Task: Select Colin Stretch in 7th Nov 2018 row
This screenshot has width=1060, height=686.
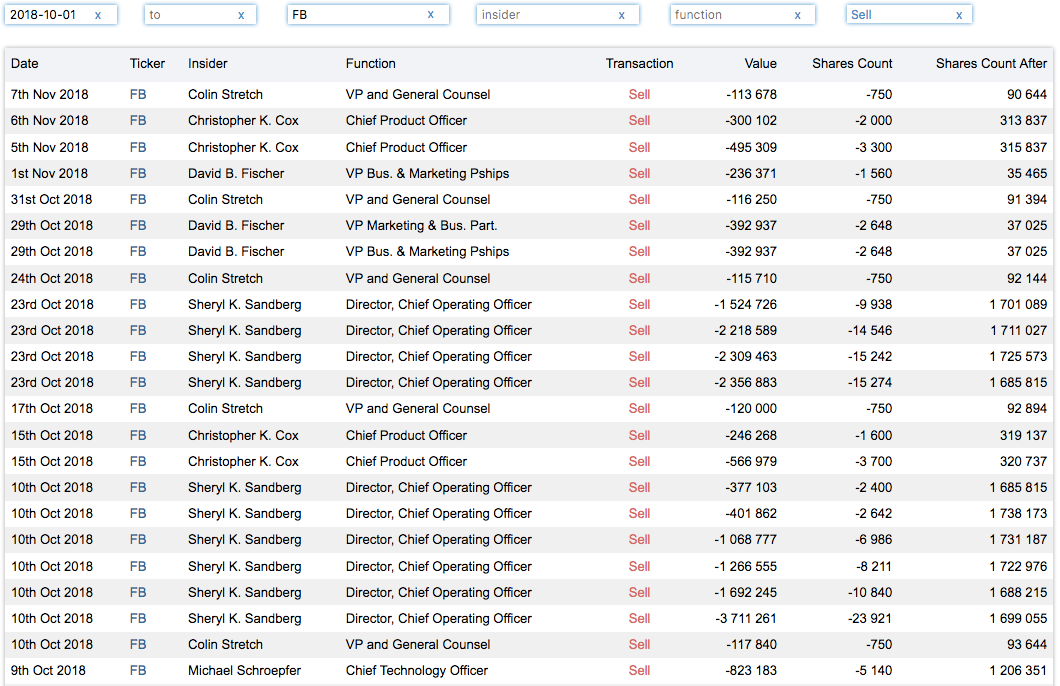Action: (225, 95)
